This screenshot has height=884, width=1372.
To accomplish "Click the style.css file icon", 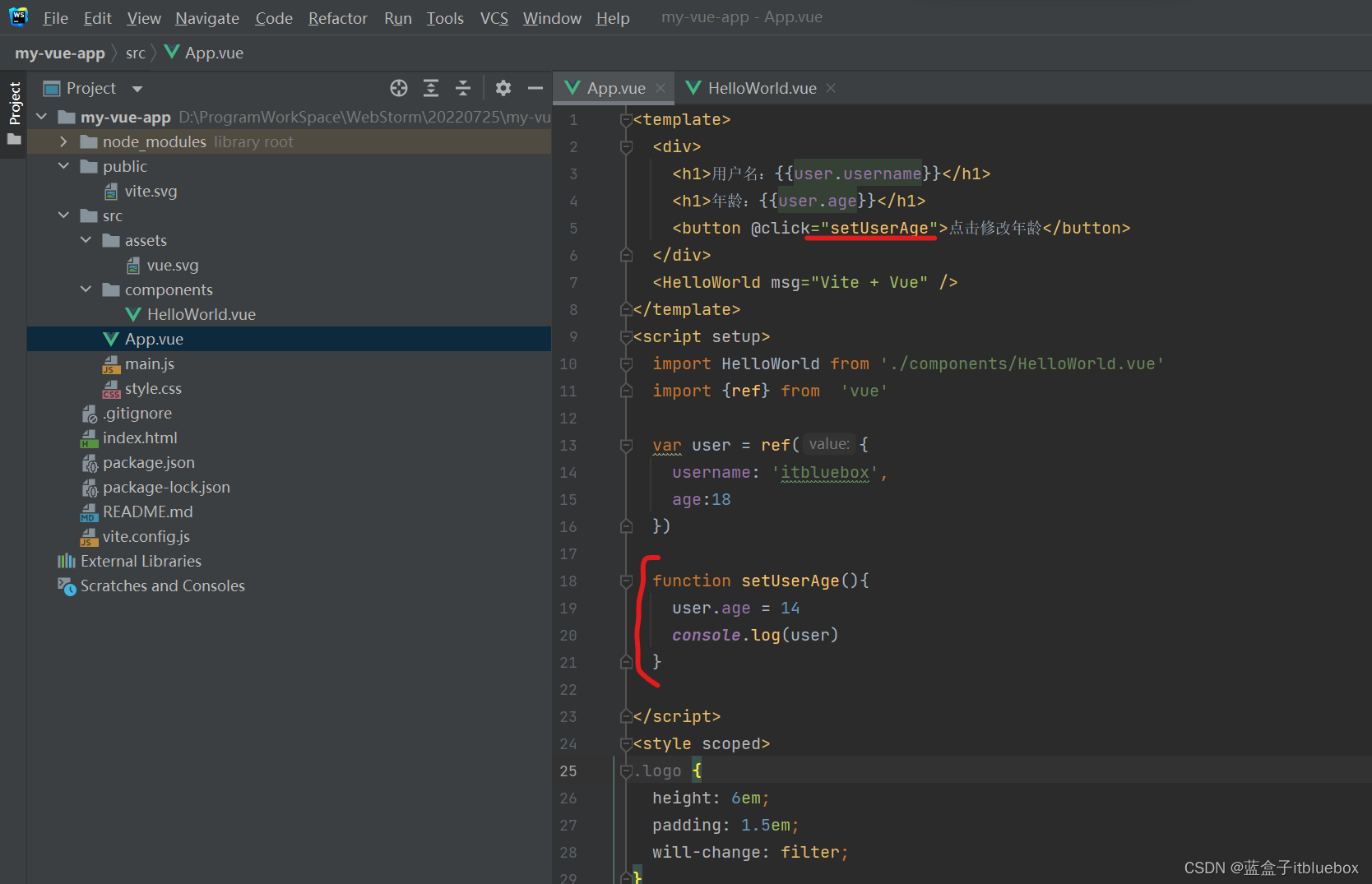I will click(x=111, y=389).
